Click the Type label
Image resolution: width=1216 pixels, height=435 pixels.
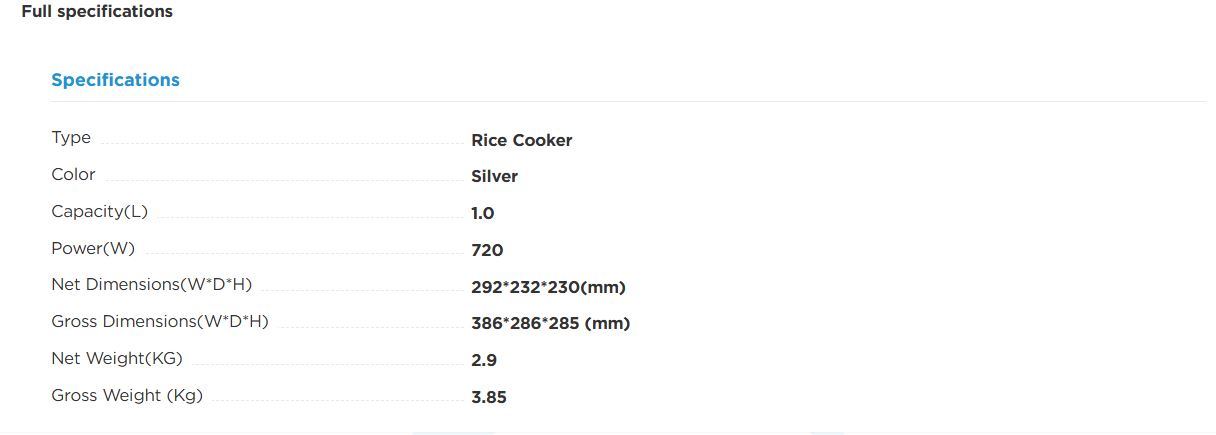tap(71, 138)
